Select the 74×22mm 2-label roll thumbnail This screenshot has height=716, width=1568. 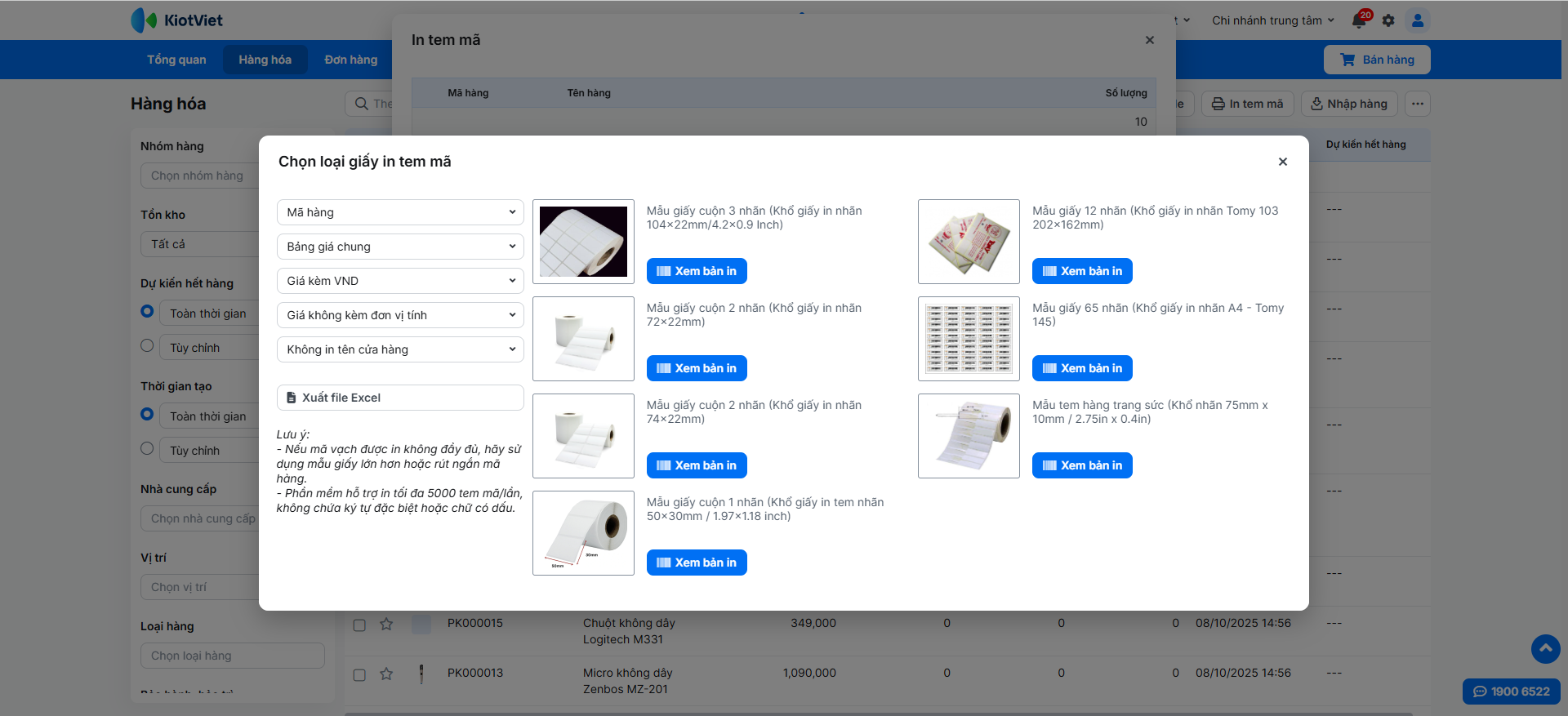click(583, 436)
